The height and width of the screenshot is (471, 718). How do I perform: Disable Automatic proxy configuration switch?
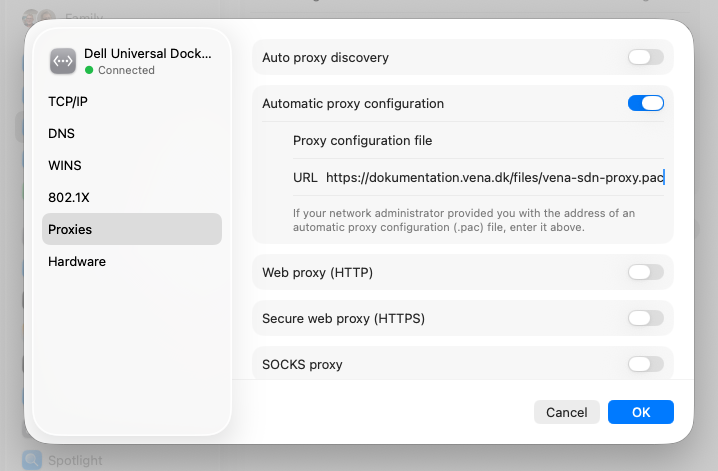(646, 103)
